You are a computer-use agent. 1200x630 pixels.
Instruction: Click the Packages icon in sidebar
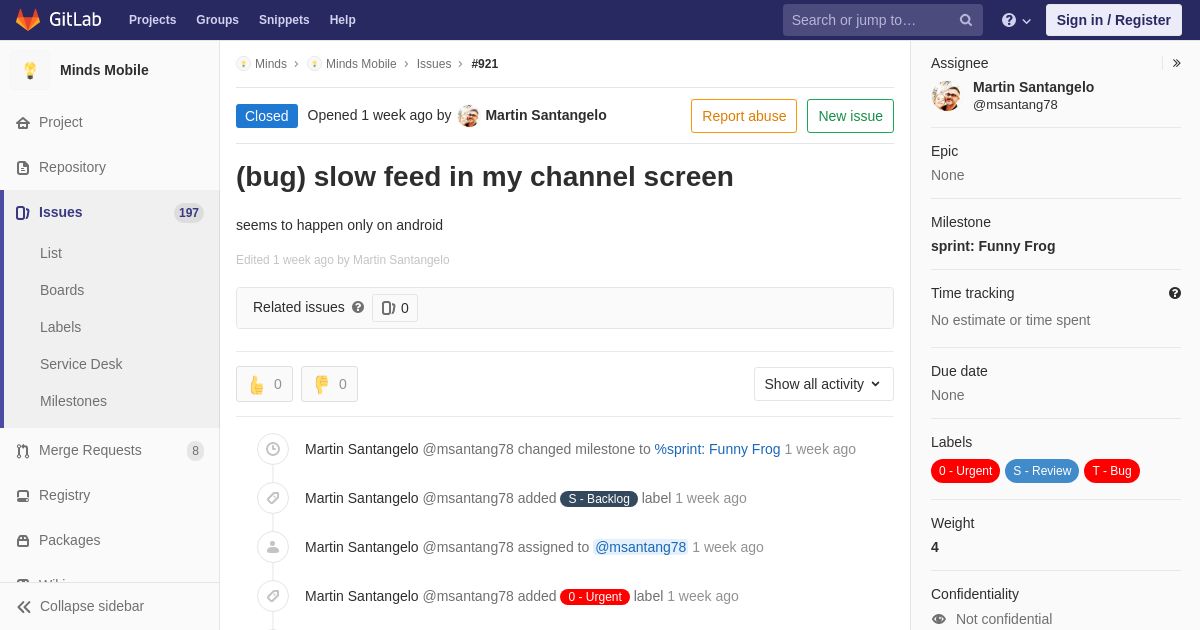[23, 541]
